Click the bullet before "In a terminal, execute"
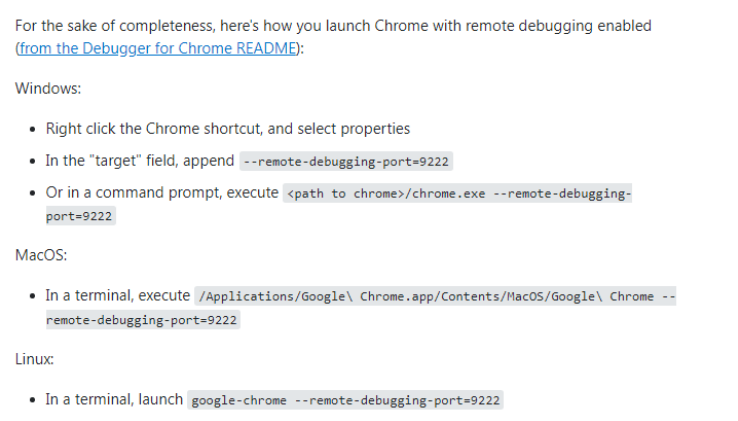 click(34, 296)
